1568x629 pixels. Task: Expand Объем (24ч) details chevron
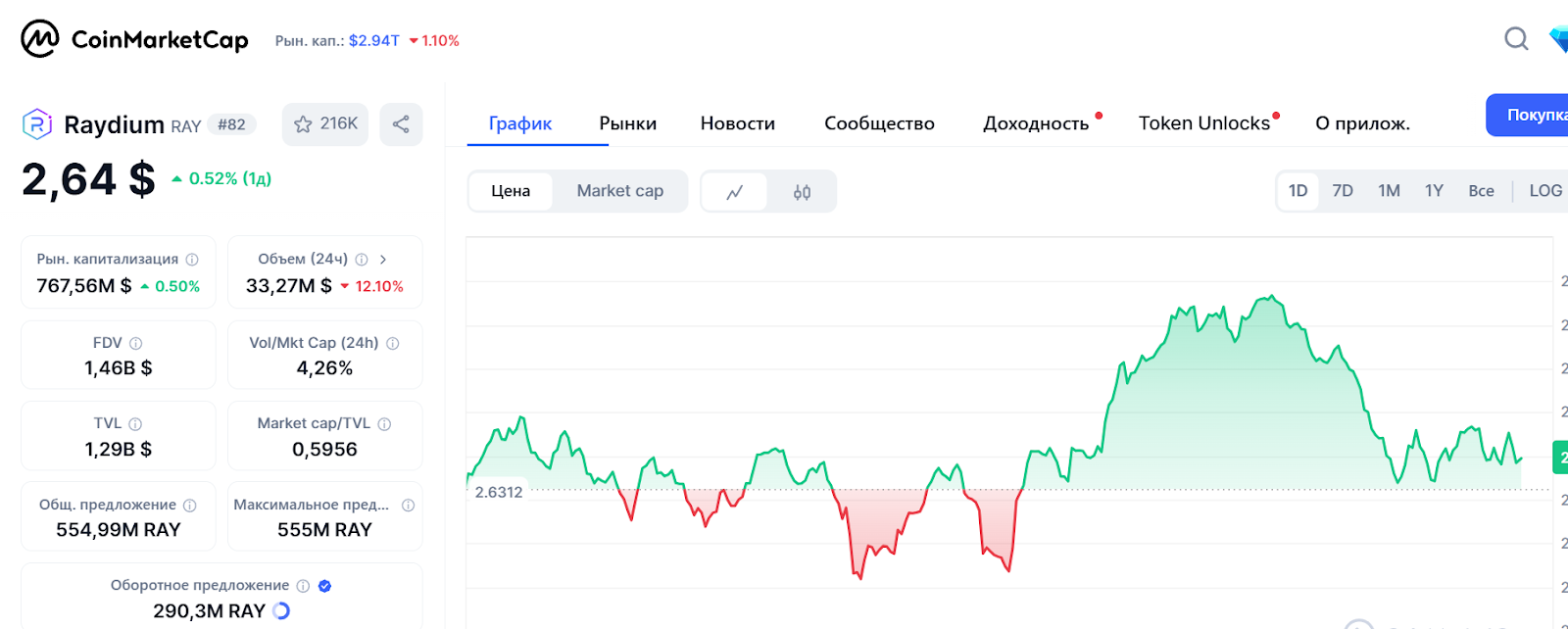tap(383, 260)
